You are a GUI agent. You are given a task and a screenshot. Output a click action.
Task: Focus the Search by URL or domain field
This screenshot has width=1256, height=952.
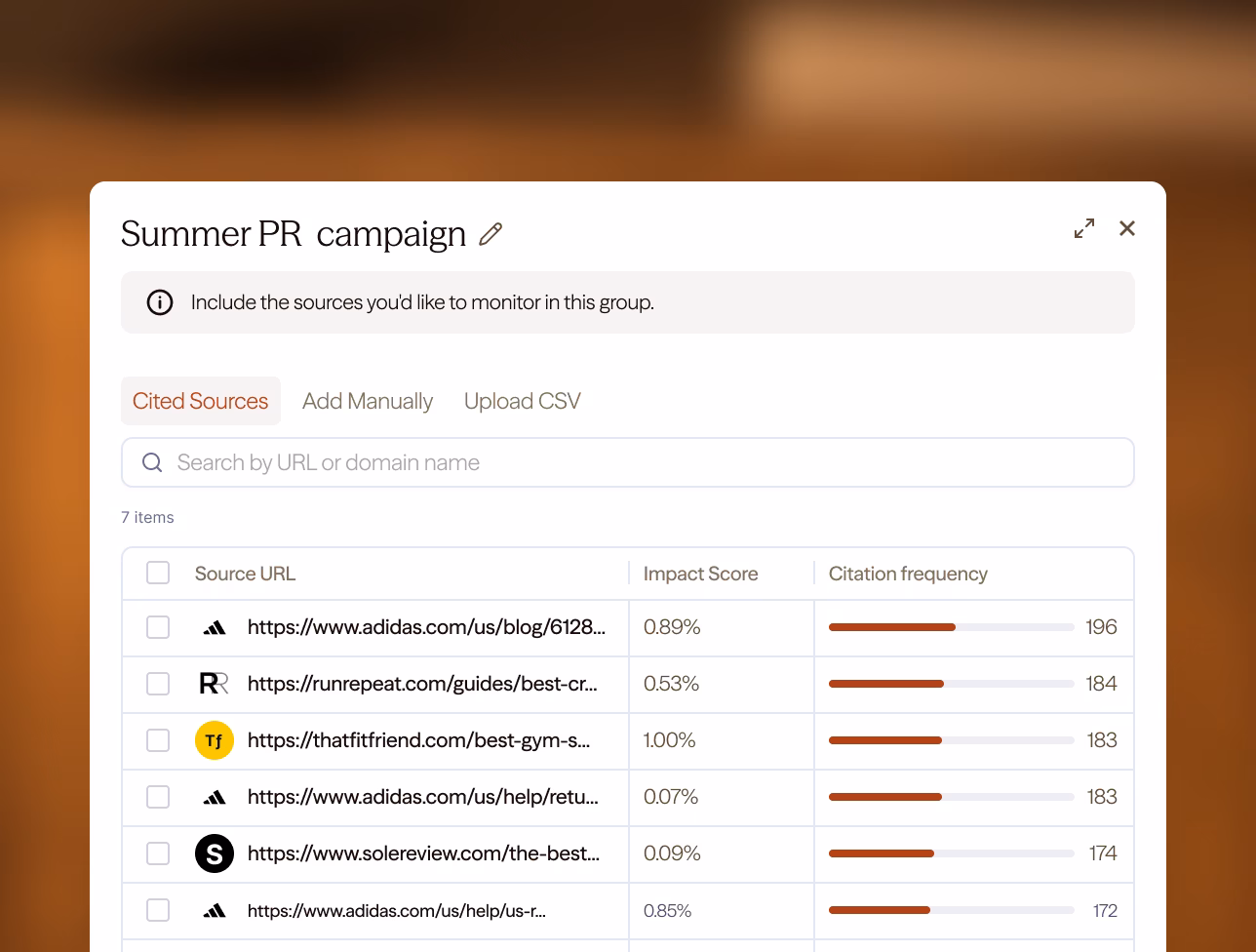[x=628, y=462]
